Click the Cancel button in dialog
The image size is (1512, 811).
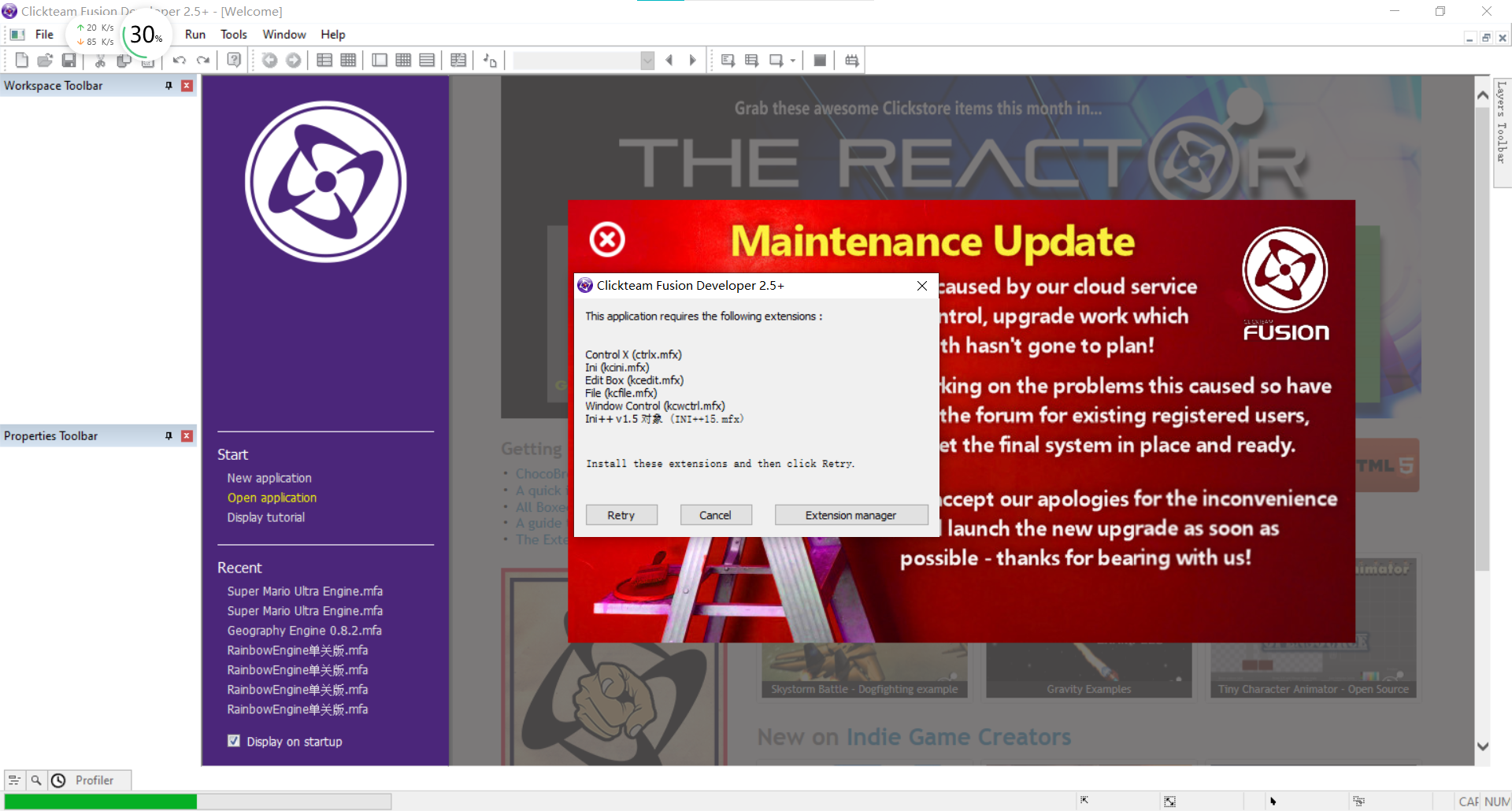click(716, 515)
